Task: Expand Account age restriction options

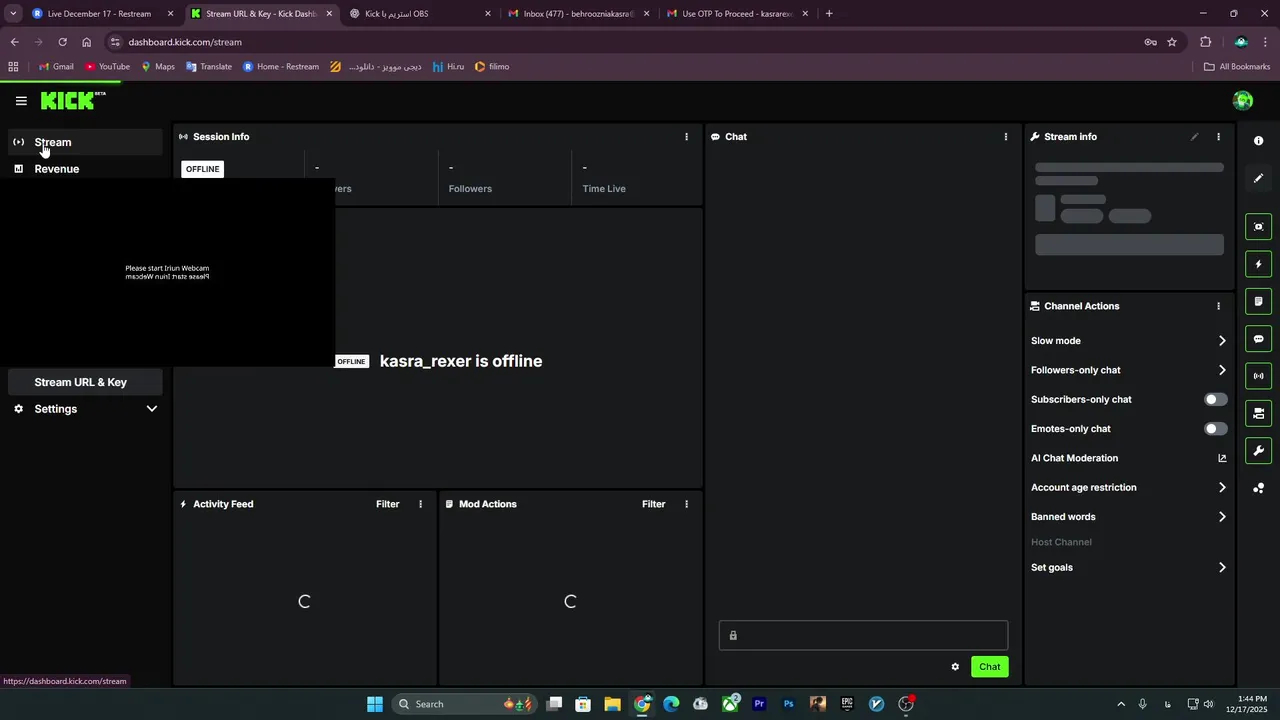Action: [1222, 488]
